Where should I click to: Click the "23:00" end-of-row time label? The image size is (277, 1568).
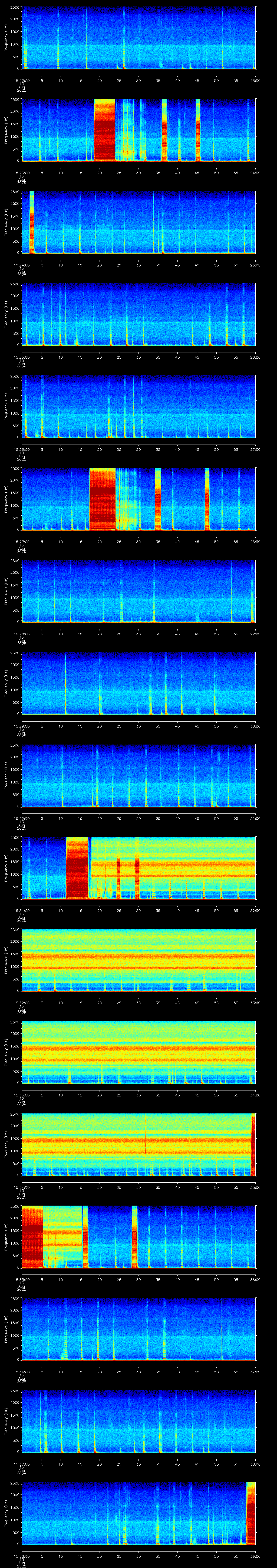pyautogui.click(x=255, y=80)
